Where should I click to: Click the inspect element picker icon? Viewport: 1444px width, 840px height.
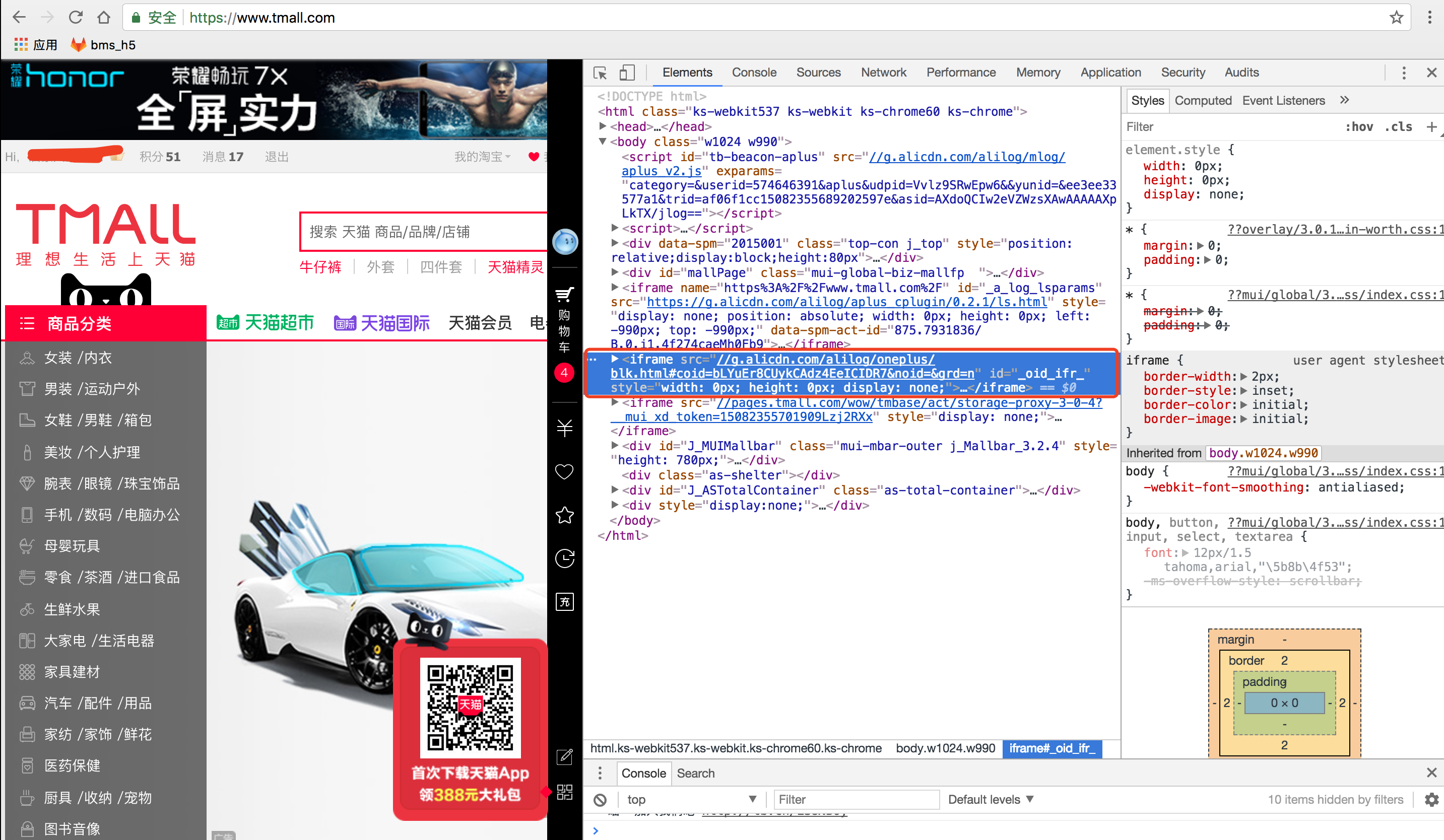point(600,73)
